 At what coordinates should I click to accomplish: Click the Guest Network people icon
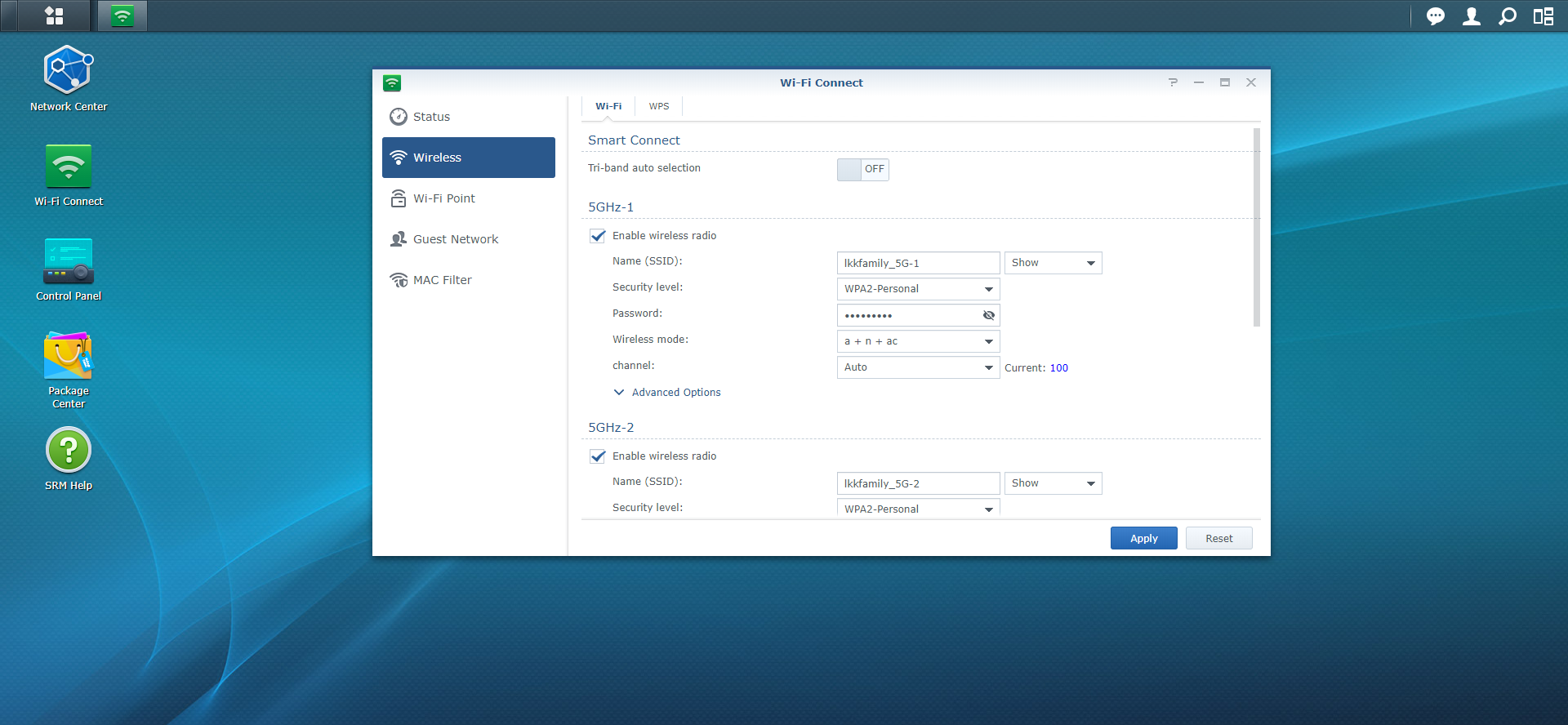pos(399,239)
